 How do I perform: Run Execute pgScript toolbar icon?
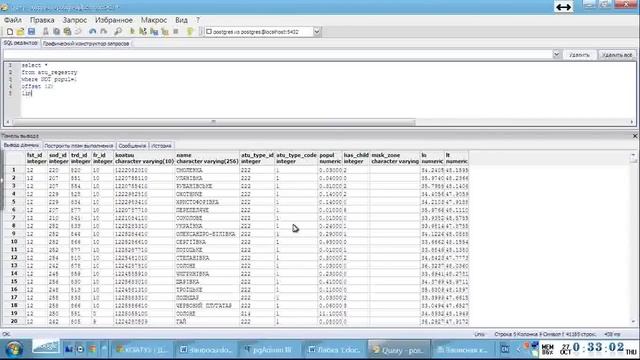point(143,31)
